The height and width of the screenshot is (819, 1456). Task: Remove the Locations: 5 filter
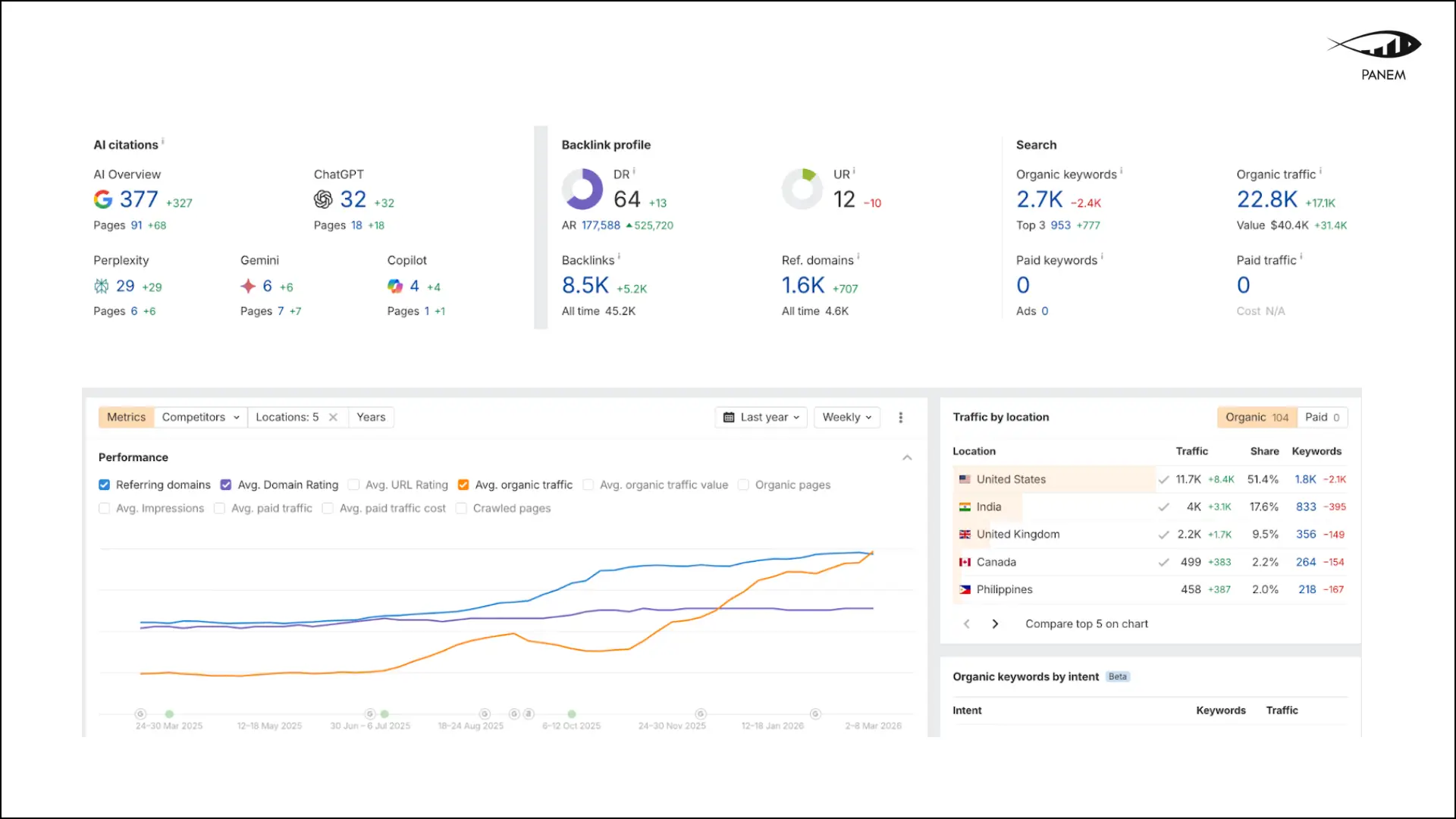pyautogui.click(x=333, y=417)
